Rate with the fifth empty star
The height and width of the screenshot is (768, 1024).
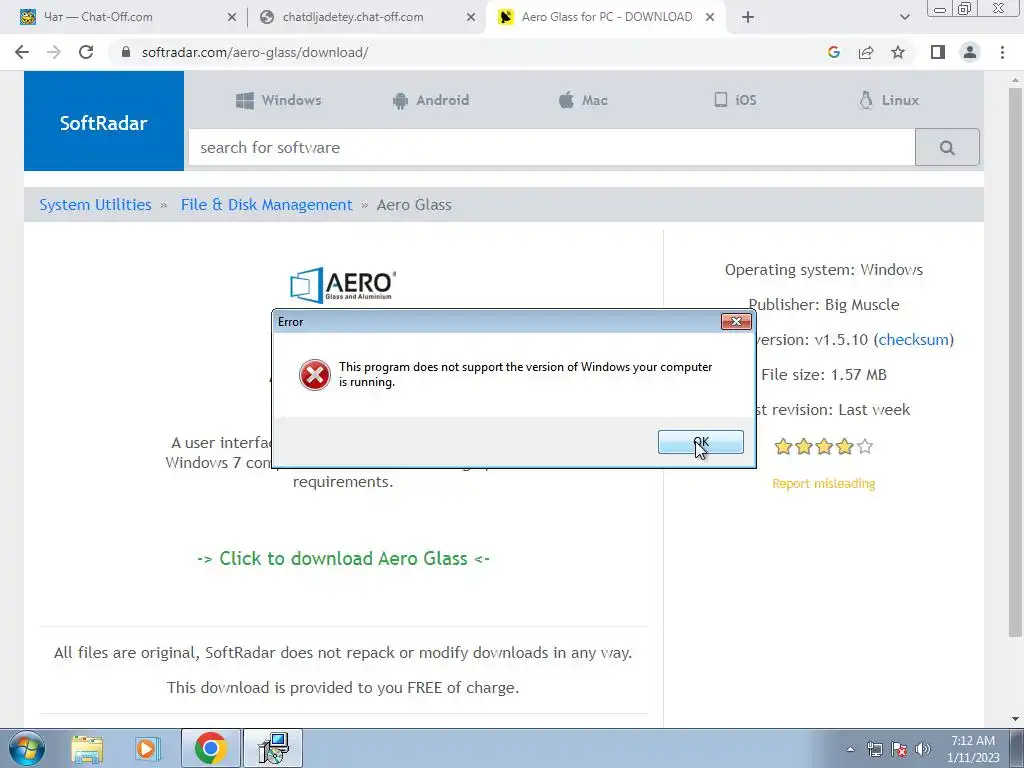click(x=865, y=447)
